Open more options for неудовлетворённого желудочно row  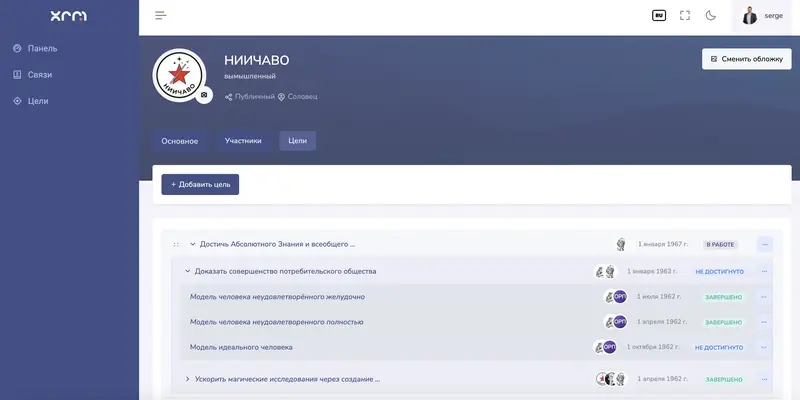tap(764, 297)
